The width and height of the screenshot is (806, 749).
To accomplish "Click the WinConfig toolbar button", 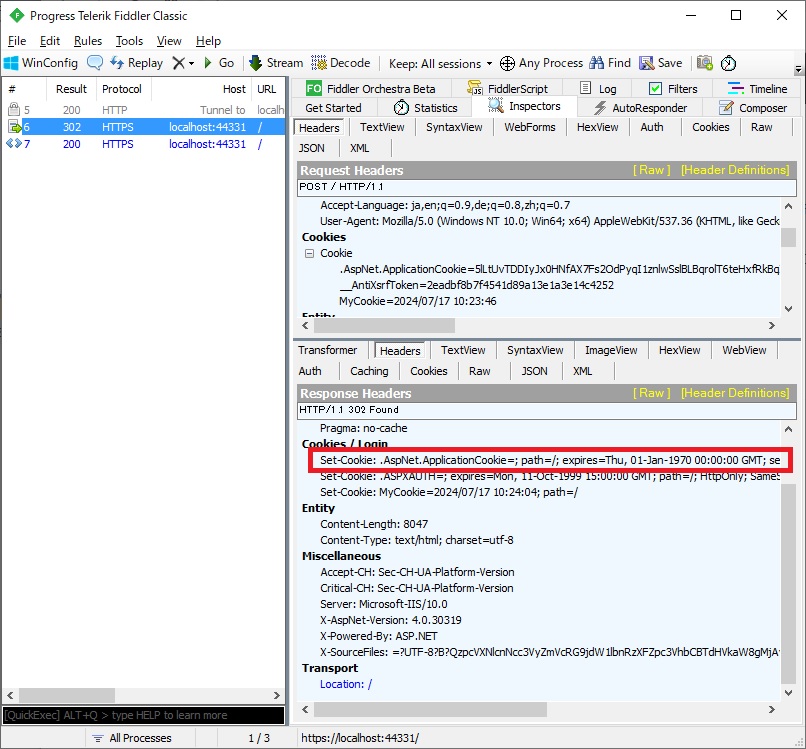I will pos(41,63).
